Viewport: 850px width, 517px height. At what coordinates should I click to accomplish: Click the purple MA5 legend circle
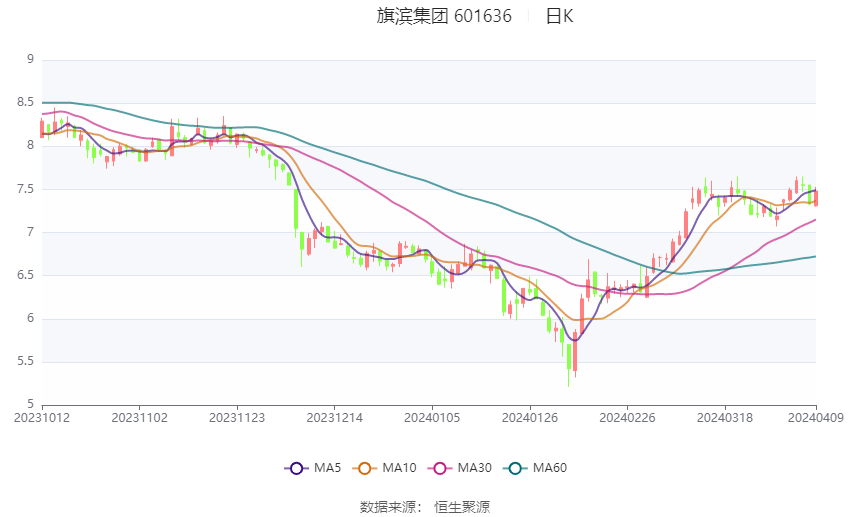(296, 468)
